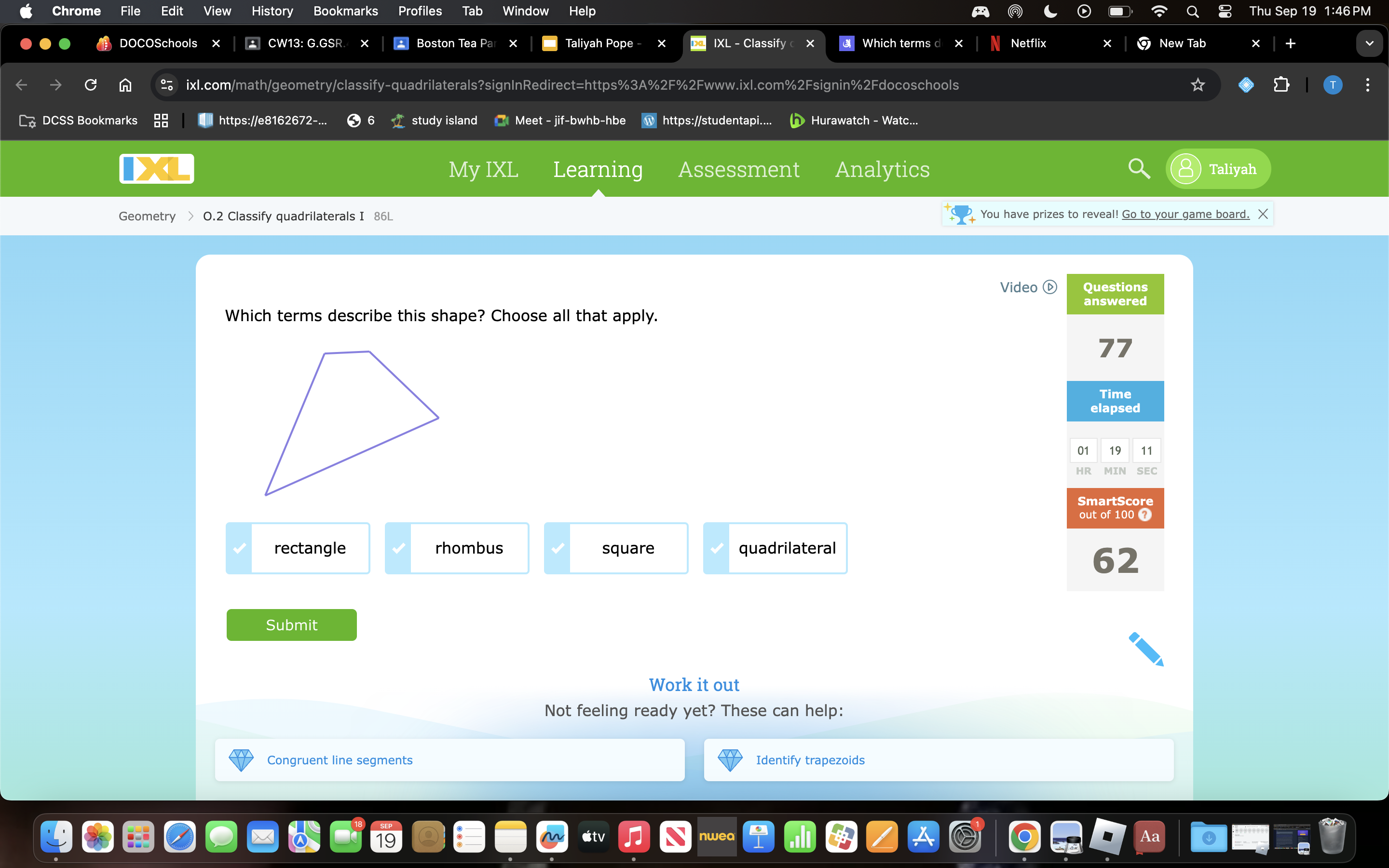Click the Submit answer button

click(x=291, y=624)
